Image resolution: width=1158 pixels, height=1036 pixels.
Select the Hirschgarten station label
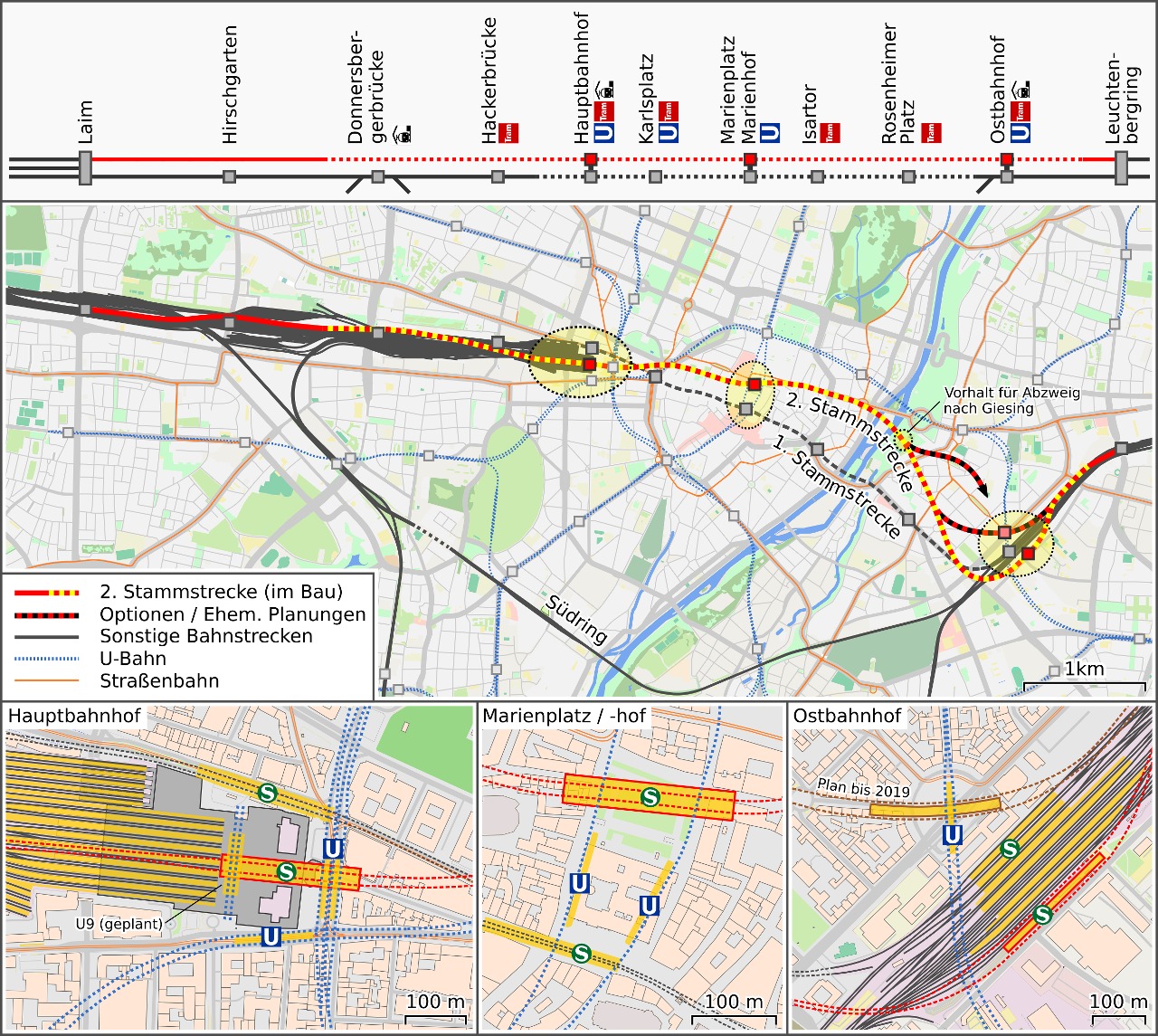[230, 84]
